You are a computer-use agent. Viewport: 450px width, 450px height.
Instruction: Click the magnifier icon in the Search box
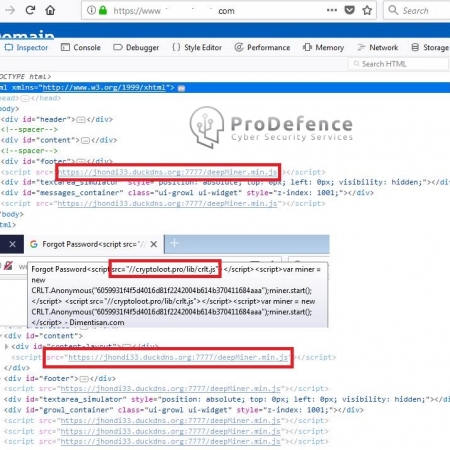(x=393, y=10)
